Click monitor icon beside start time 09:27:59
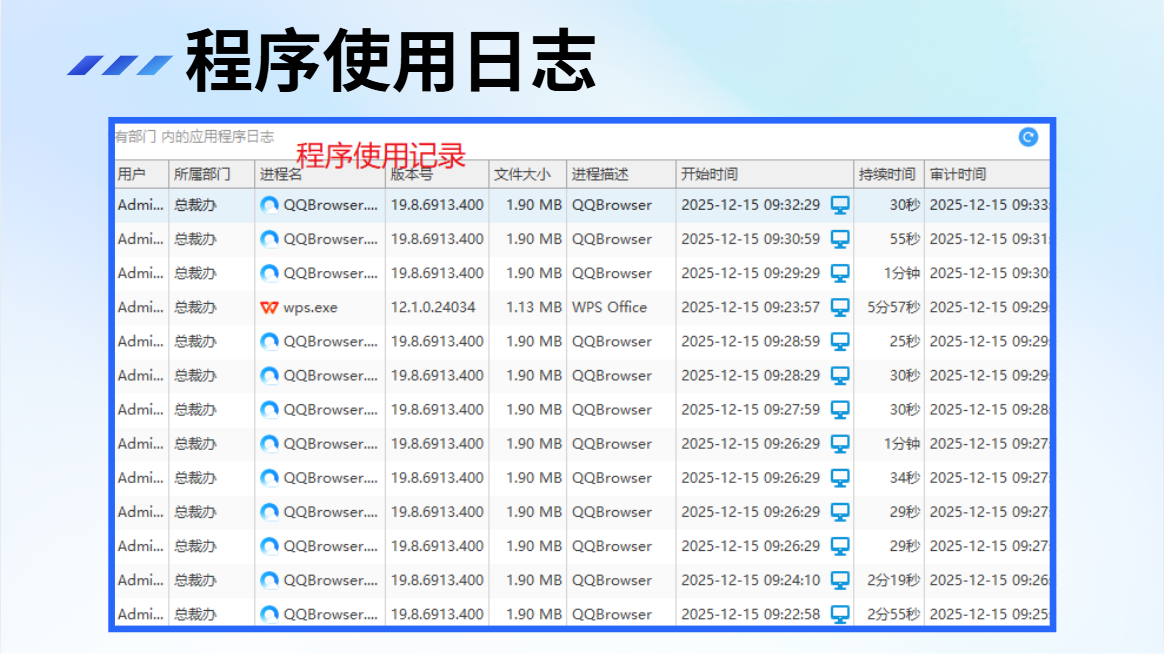This screenshot has height=654, width=1164. coord(840,411)
